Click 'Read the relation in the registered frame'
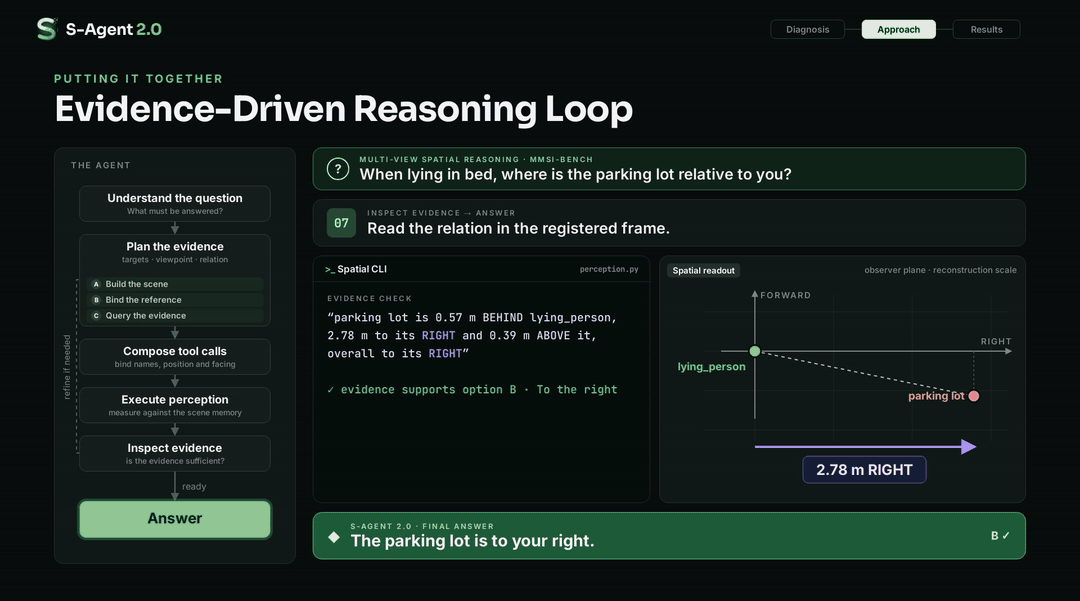1080x601 pixels. [x=518, y=229]
